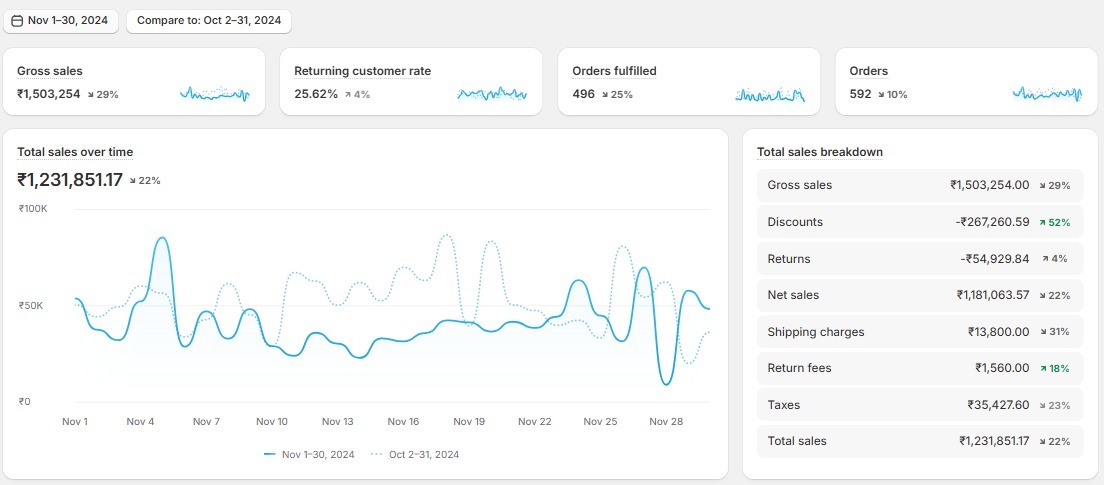Click the down arrow beside Total sales 22%
This screenshot has height=485, width=1104.
point(133,181)
